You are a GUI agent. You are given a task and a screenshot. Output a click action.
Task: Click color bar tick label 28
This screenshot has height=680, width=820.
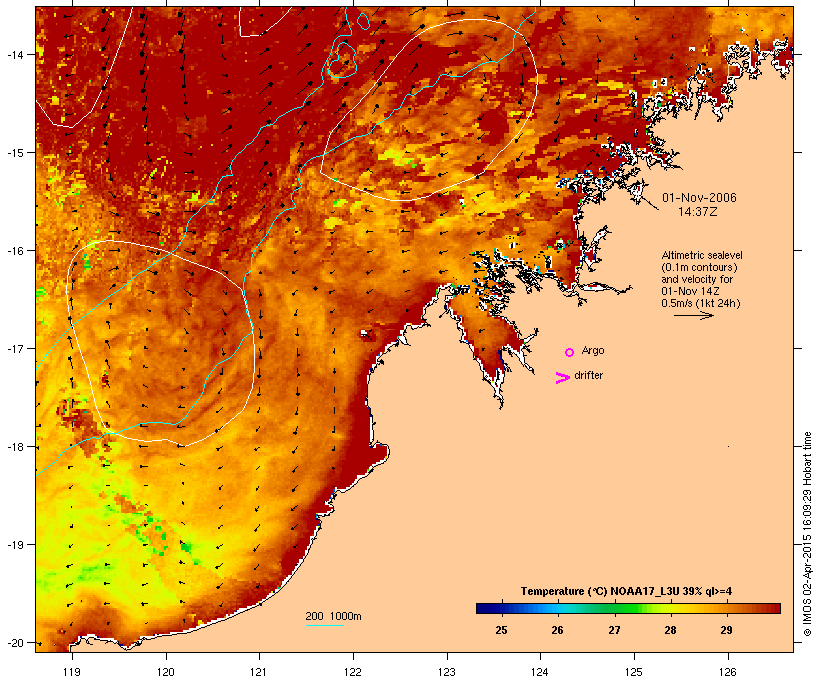(x=670, y=630)
